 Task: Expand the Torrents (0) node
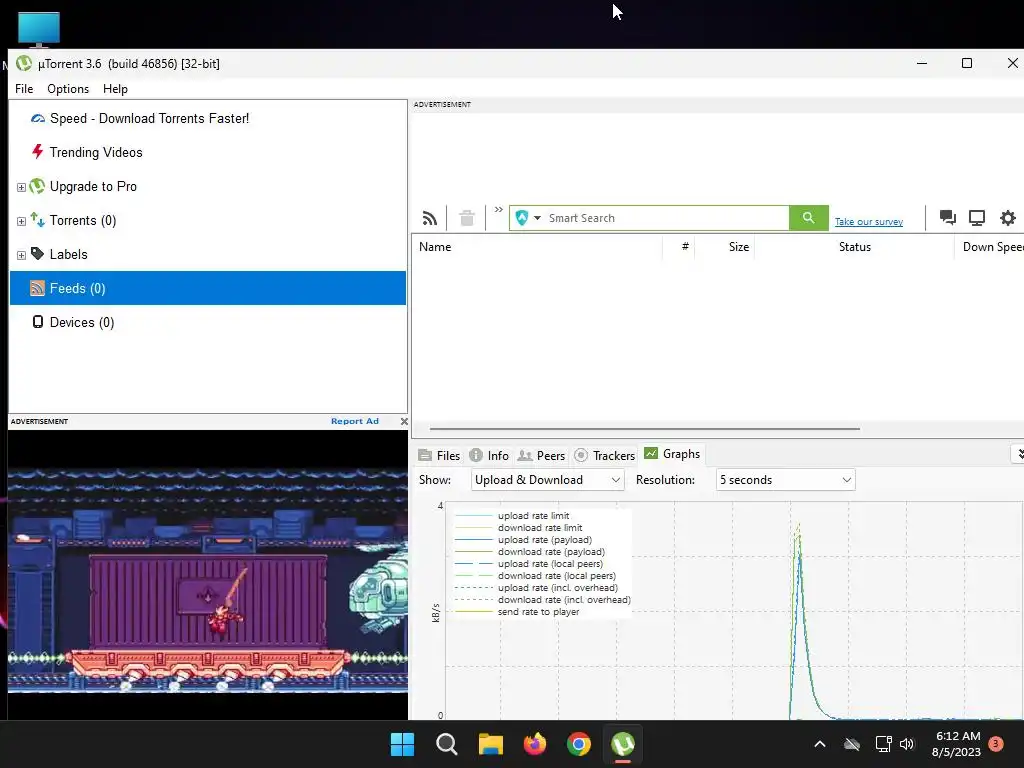(21, 221)
